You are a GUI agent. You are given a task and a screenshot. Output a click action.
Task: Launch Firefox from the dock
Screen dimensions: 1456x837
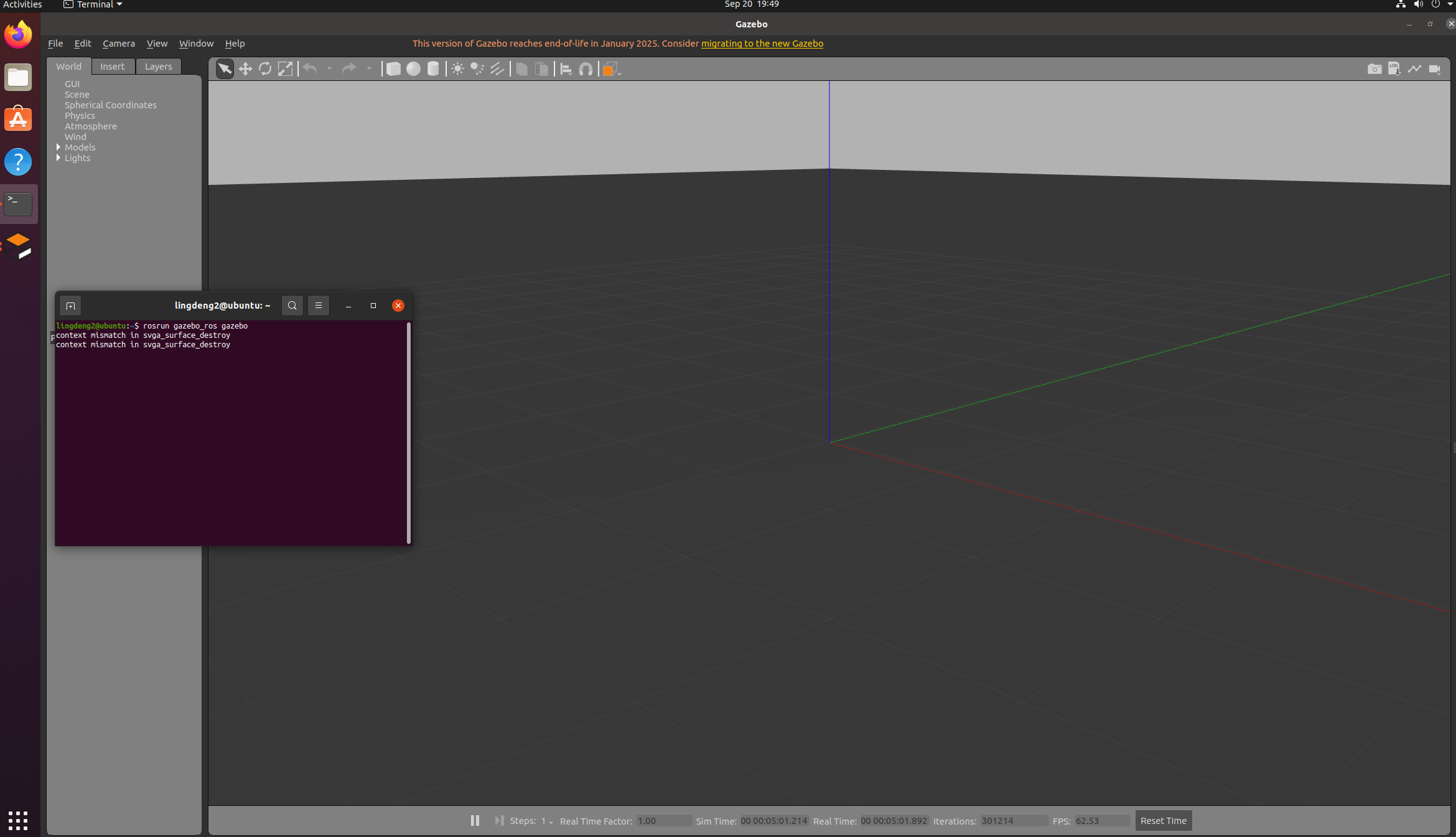[18, 34]
